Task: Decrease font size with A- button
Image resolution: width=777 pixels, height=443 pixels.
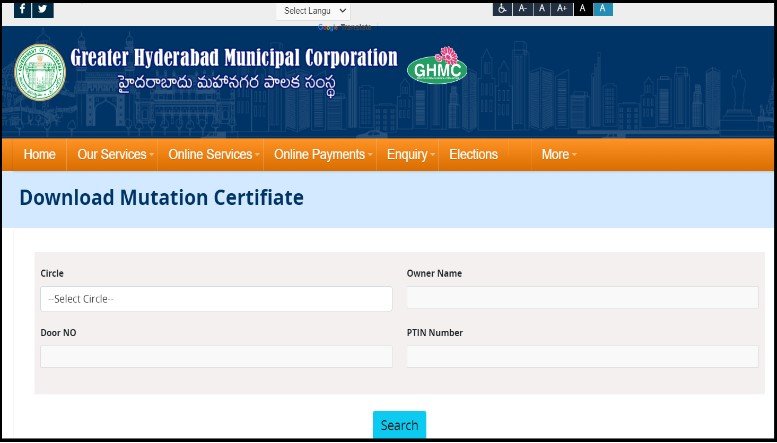Action: [522, 8]
